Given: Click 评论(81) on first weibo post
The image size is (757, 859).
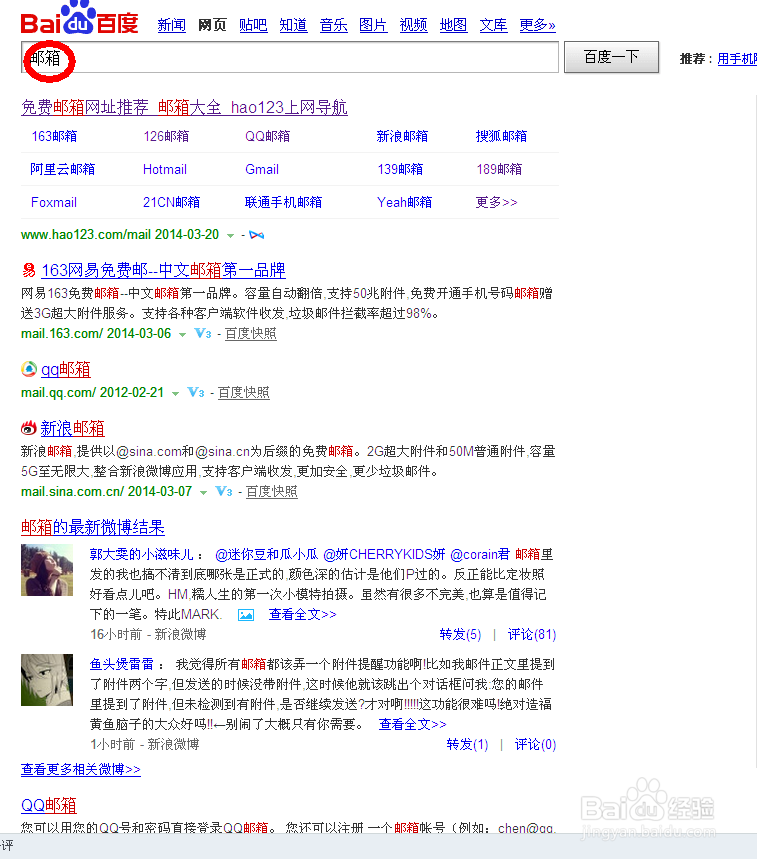Looking at the screenshot, I should [532, 634].
